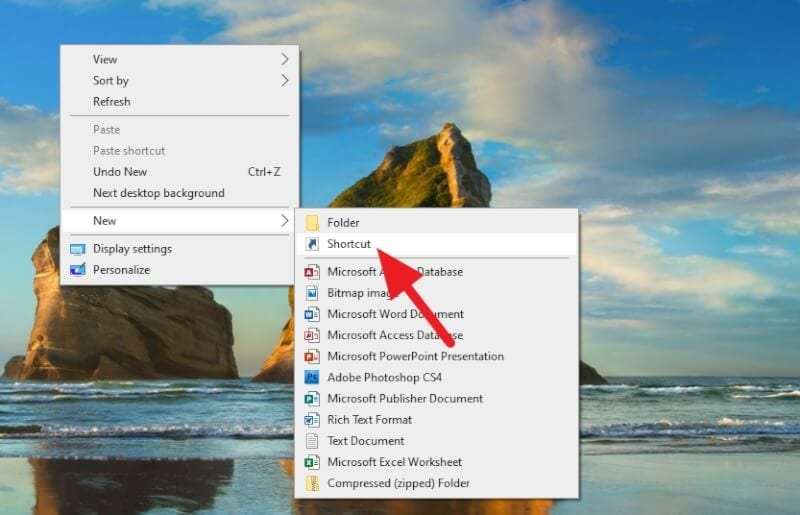The width and height of the screenshot is (800, 515).
Task: Select the Paste shortcut entry
Action: point(180,151)
